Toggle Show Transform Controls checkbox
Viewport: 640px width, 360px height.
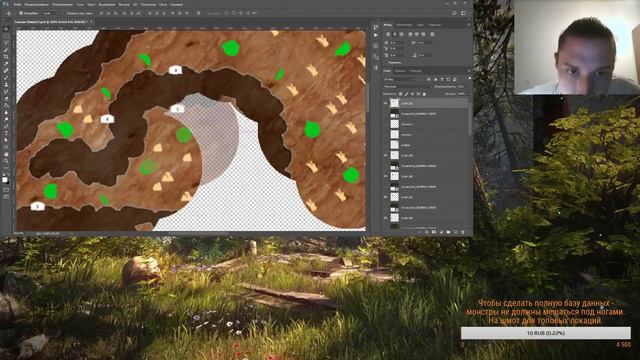[x=64, y=13]
